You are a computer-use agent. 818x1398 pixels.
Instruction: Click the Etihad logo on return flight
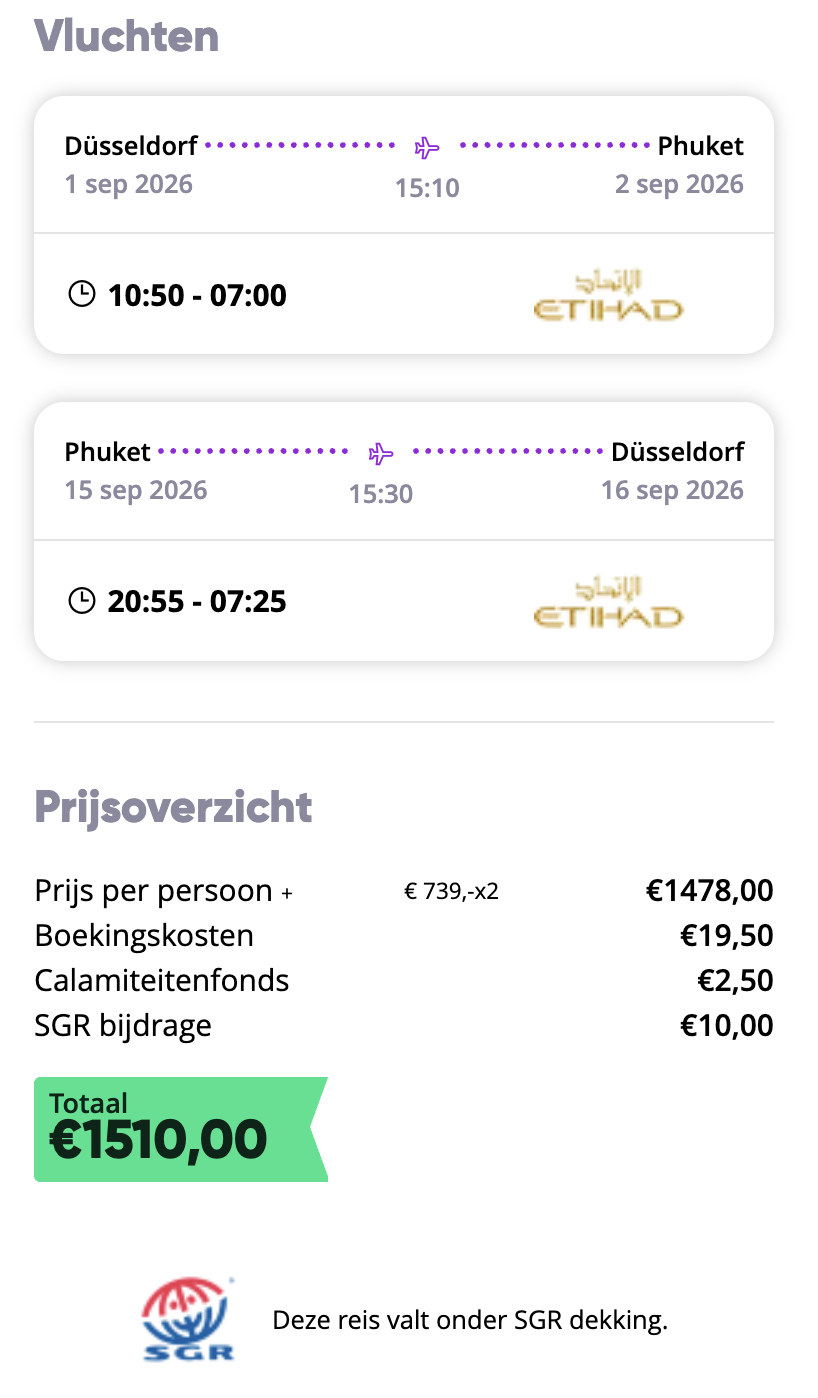[x=608, y=601]
